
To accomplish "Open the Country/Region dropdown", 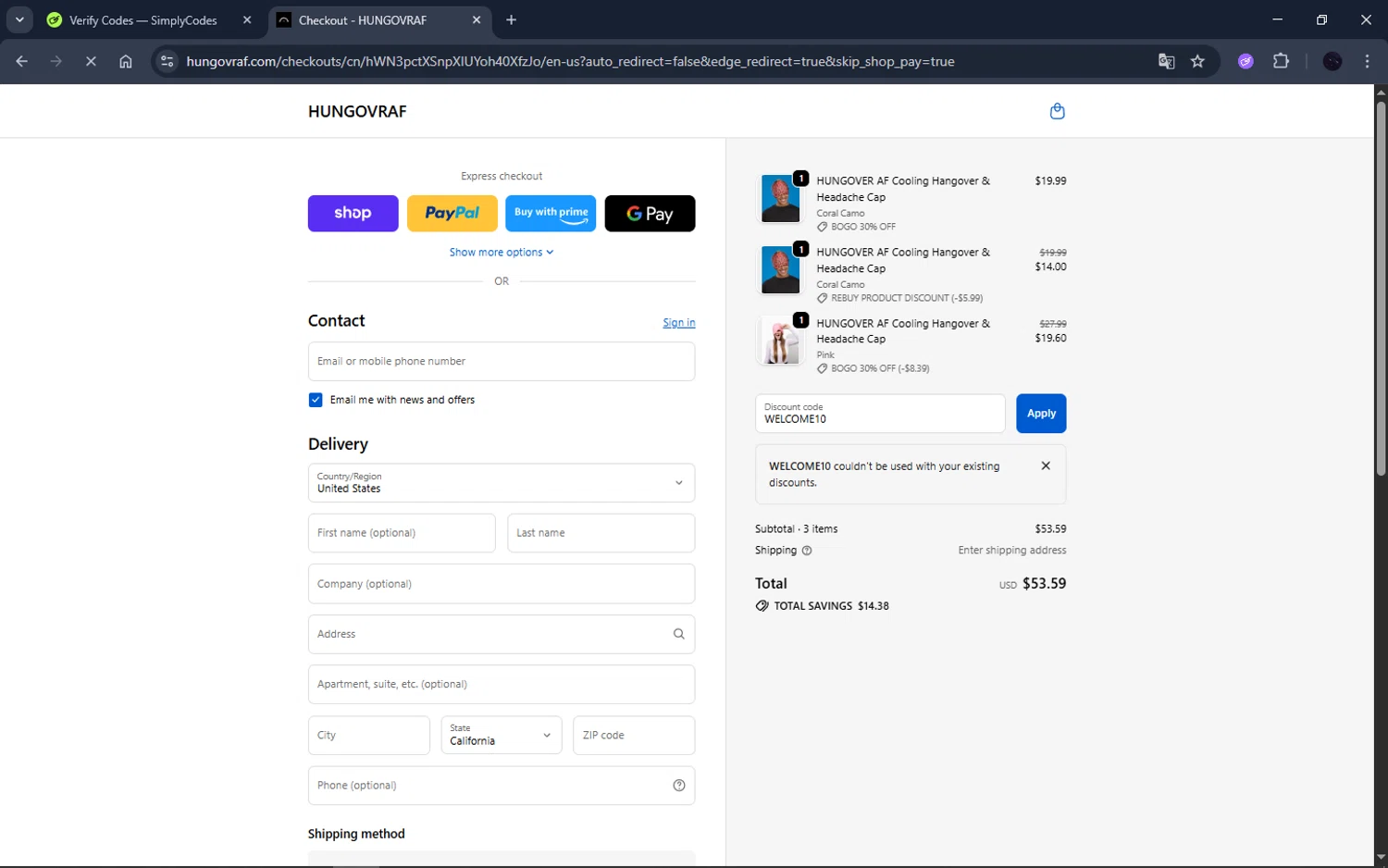I will tap(502, 483).
